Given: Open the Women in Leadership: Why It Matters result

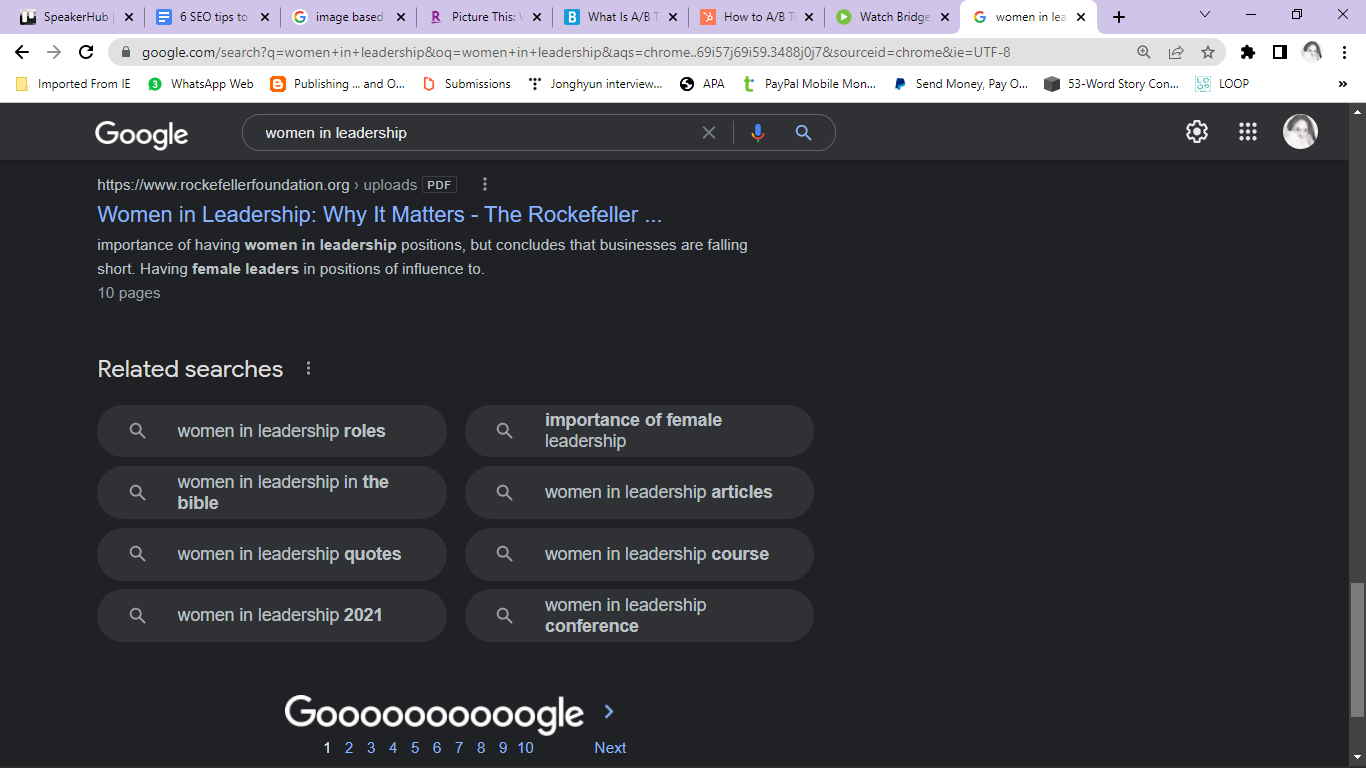Looking at the screenshot, I should pos(380,214).
